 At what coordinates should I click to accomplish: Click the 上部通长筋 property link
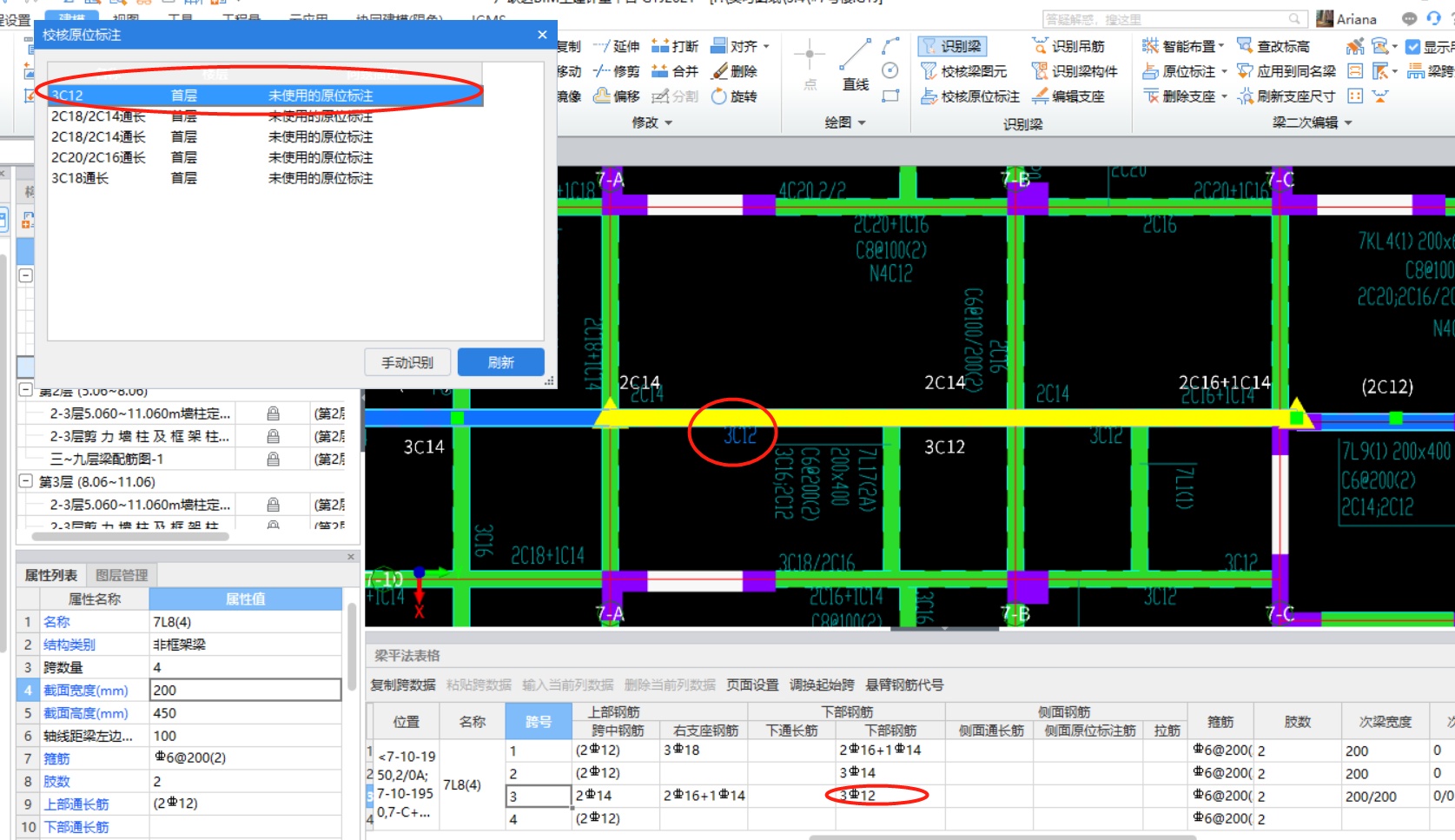[76, 804]
